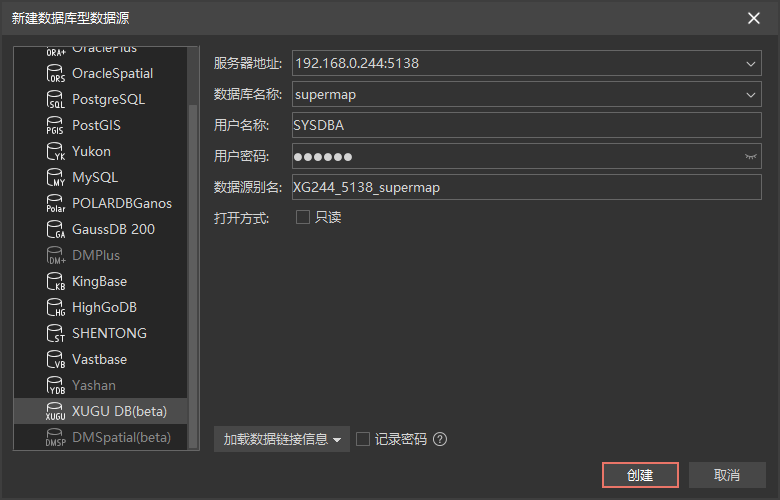
Task: Choose the PostGIS icon in list
Action: (56, 126)
